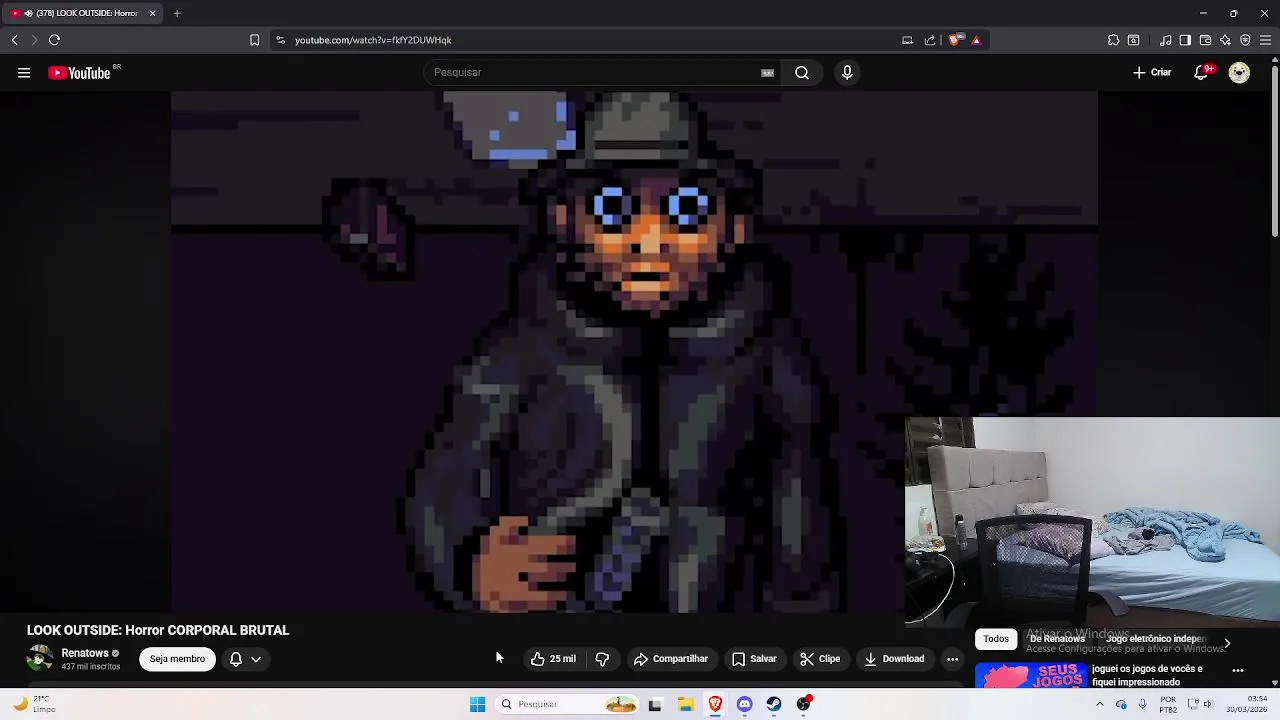Viewport: 1280px width, 720px height.
Task: Open the notifications bell
Action: [x=1201, y=72]
